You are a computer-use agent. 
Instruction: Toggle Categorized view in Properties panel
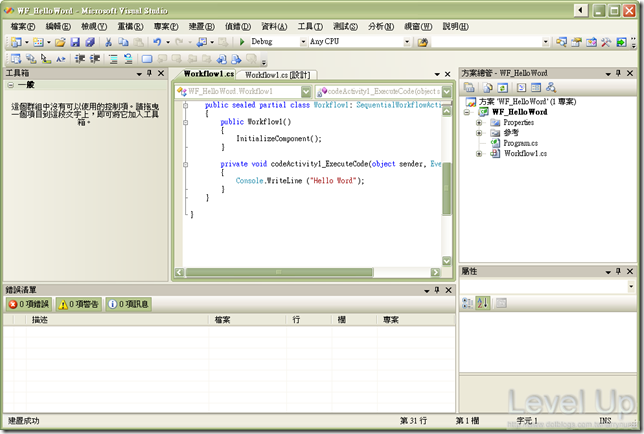[x=467, y=303]
